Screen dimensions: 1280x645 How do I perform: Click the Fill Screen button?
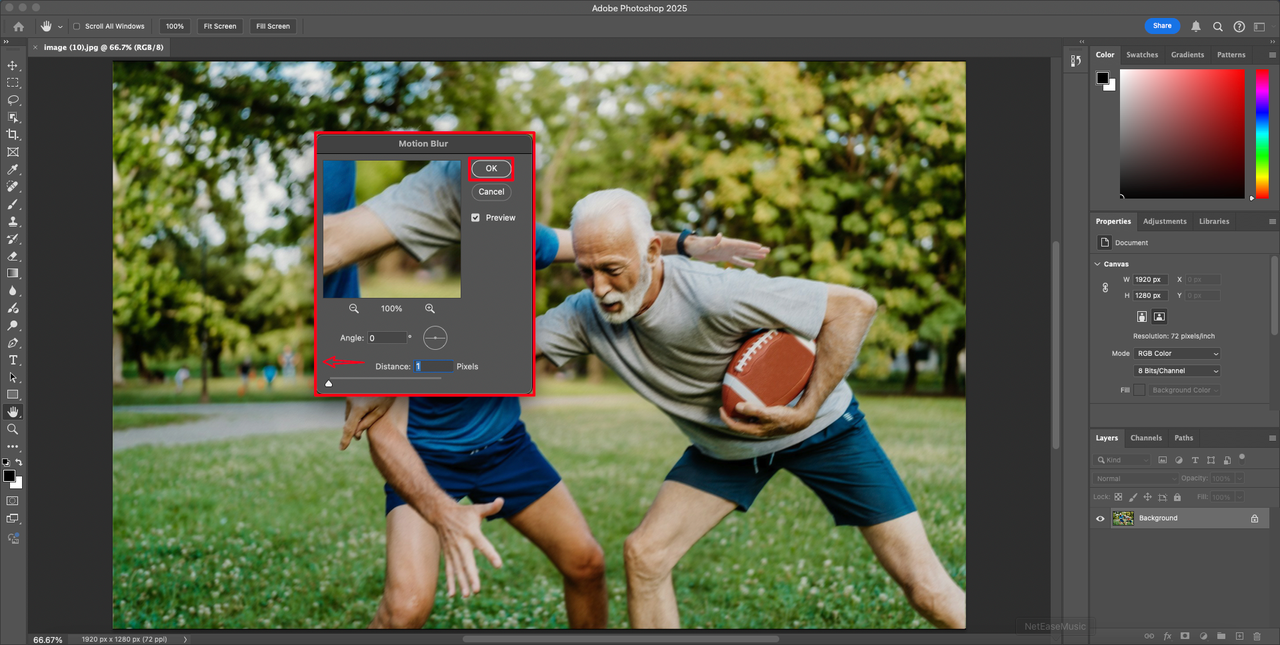pyautogui.click(x=272, y=26)
